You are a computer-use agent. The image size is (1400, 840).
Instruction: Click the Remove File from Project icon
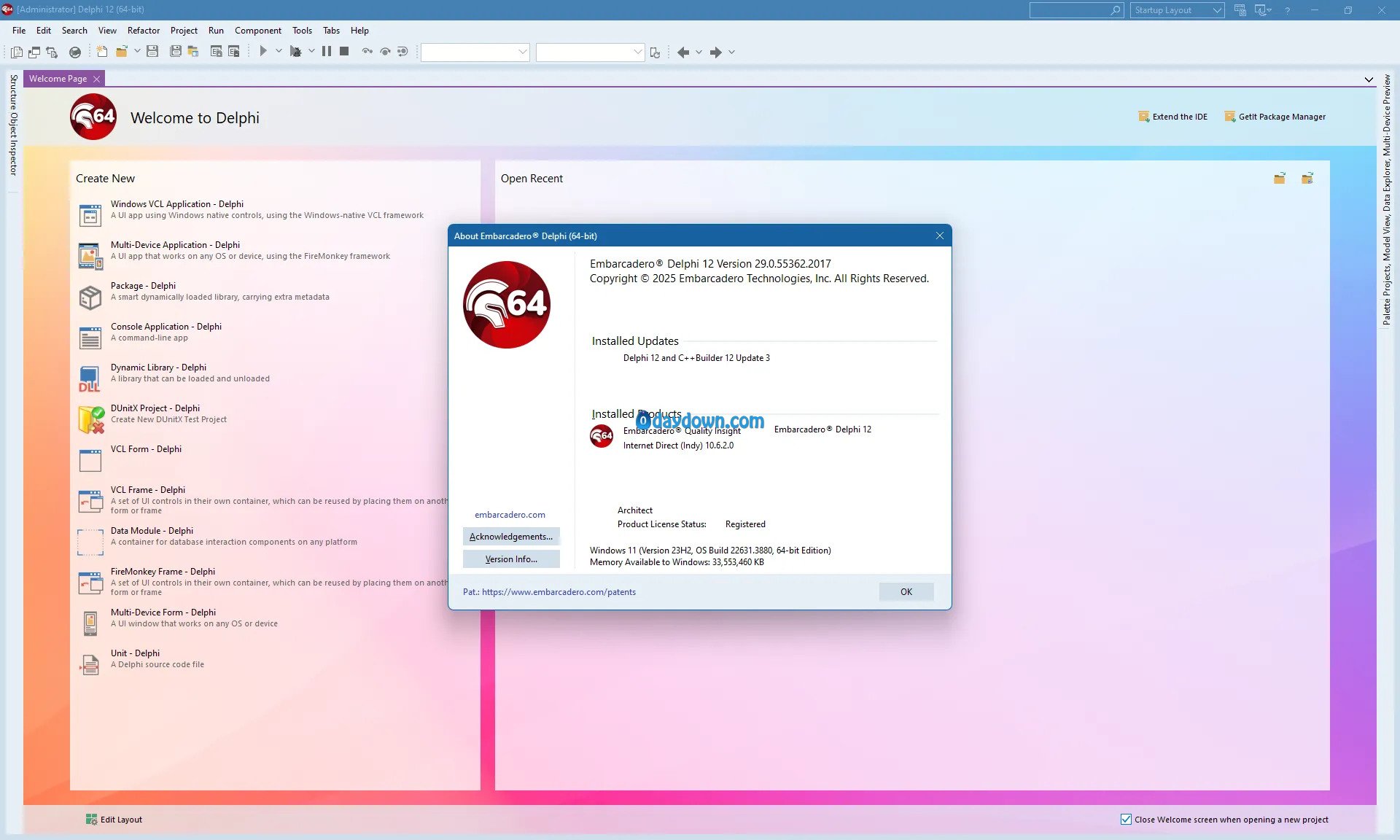pos(234,52)
